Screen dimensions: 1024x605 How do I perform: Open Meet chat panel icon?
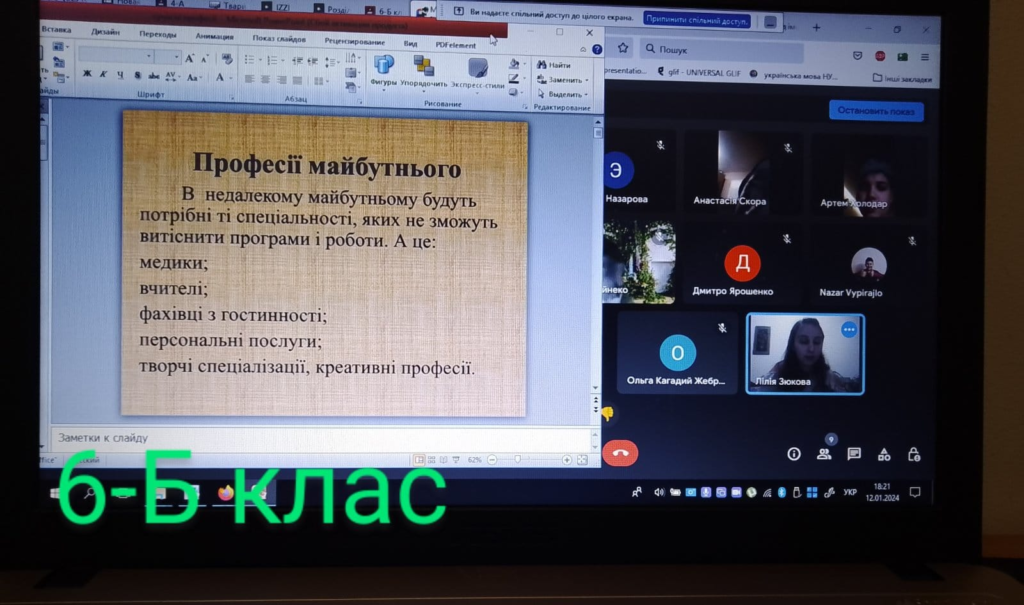(x=854, y=454)
